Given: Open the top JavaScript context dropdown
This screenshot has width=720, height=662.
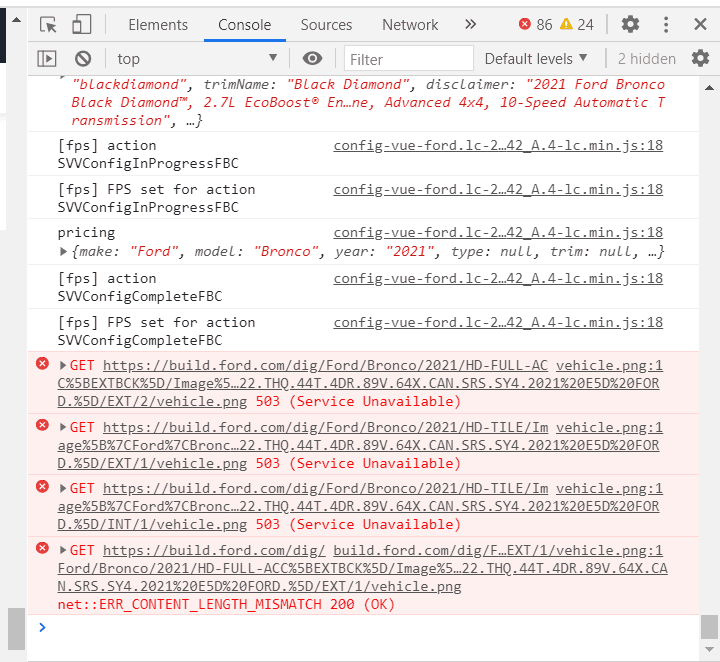Looking at the screenshot, I should [197, 59].
